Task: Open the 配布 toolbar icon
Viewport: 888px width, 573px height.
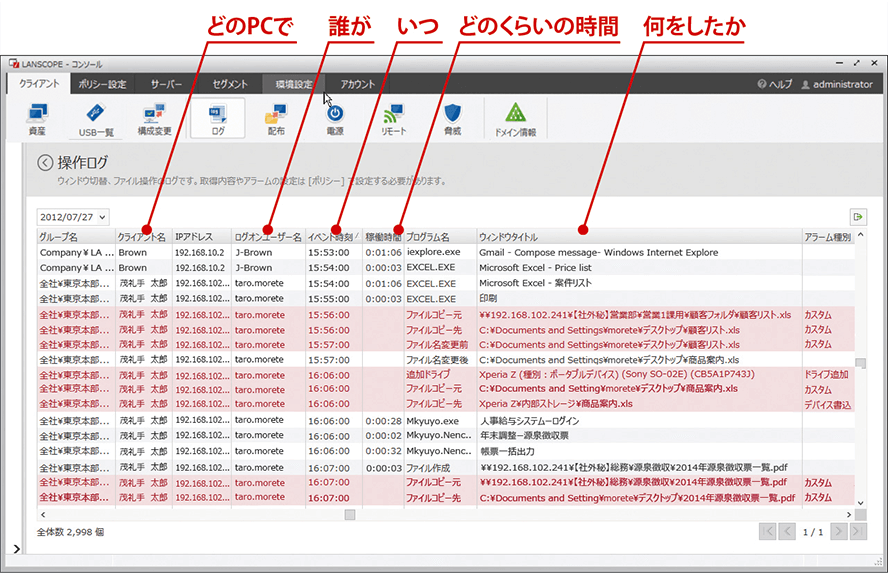Action: click(276, 119)
